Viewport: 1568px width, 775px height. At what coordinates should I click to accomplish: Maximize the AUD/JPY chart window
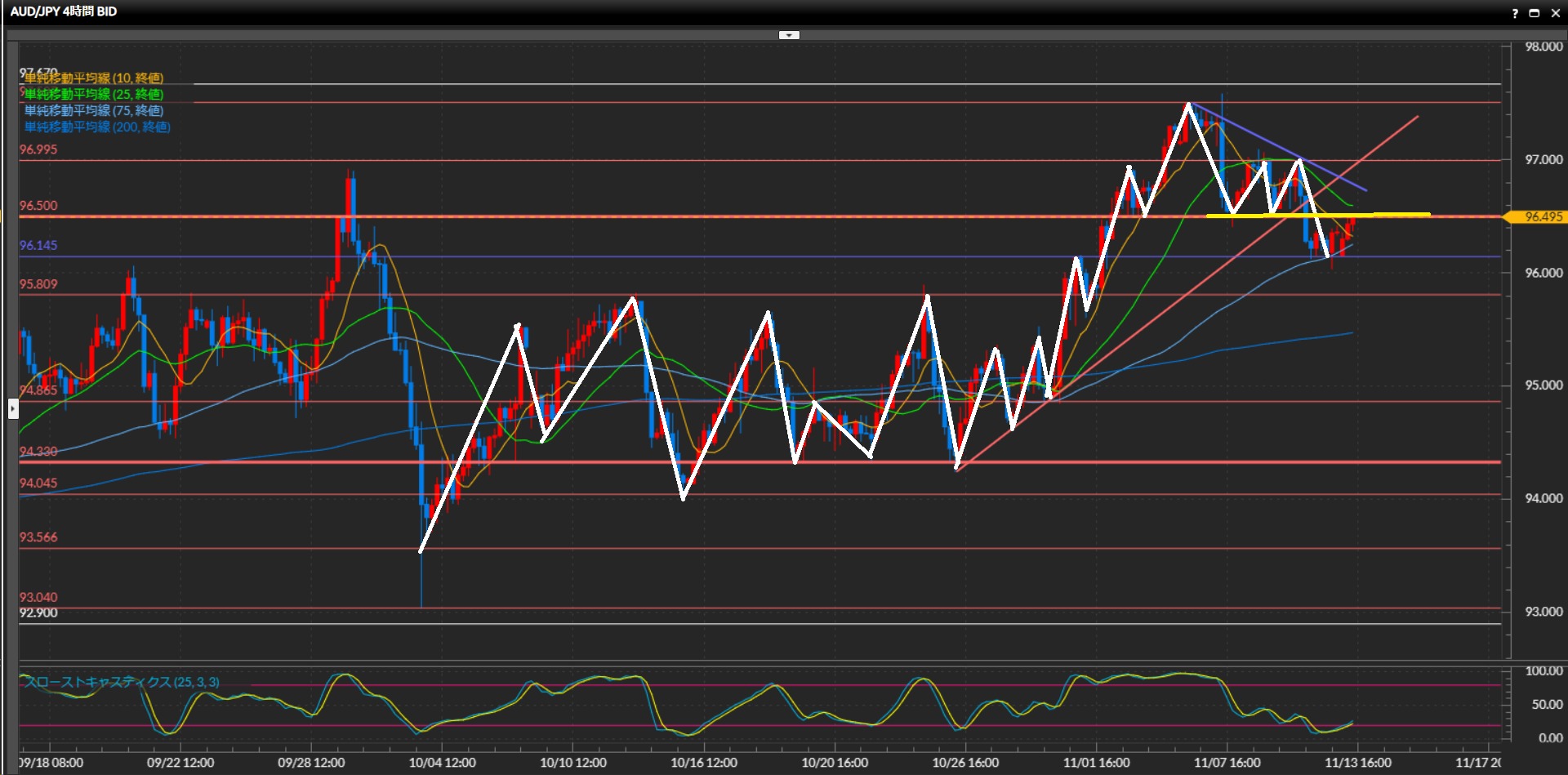coord(1534,13)
